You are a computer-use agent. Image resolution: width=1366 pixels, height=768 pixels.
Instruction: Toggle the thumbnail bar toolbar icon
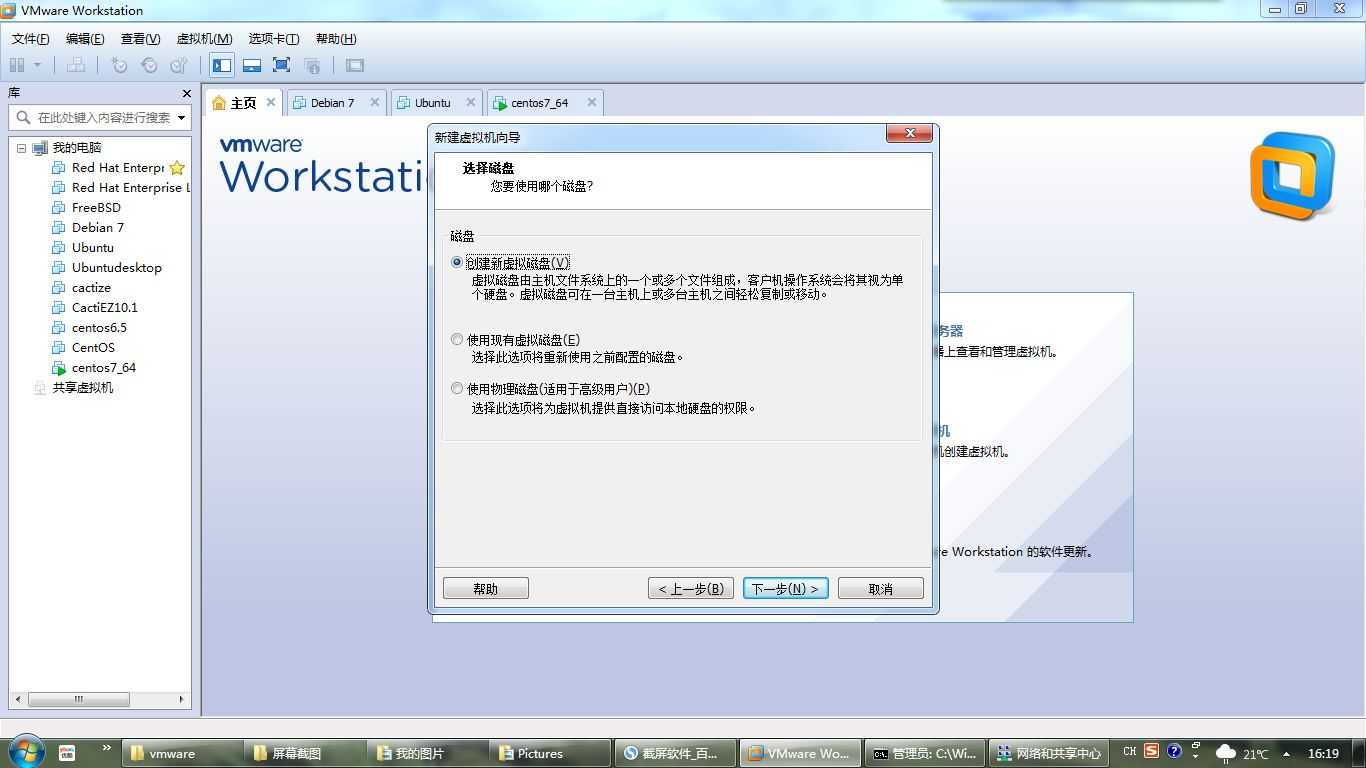(x=252, y=65)
